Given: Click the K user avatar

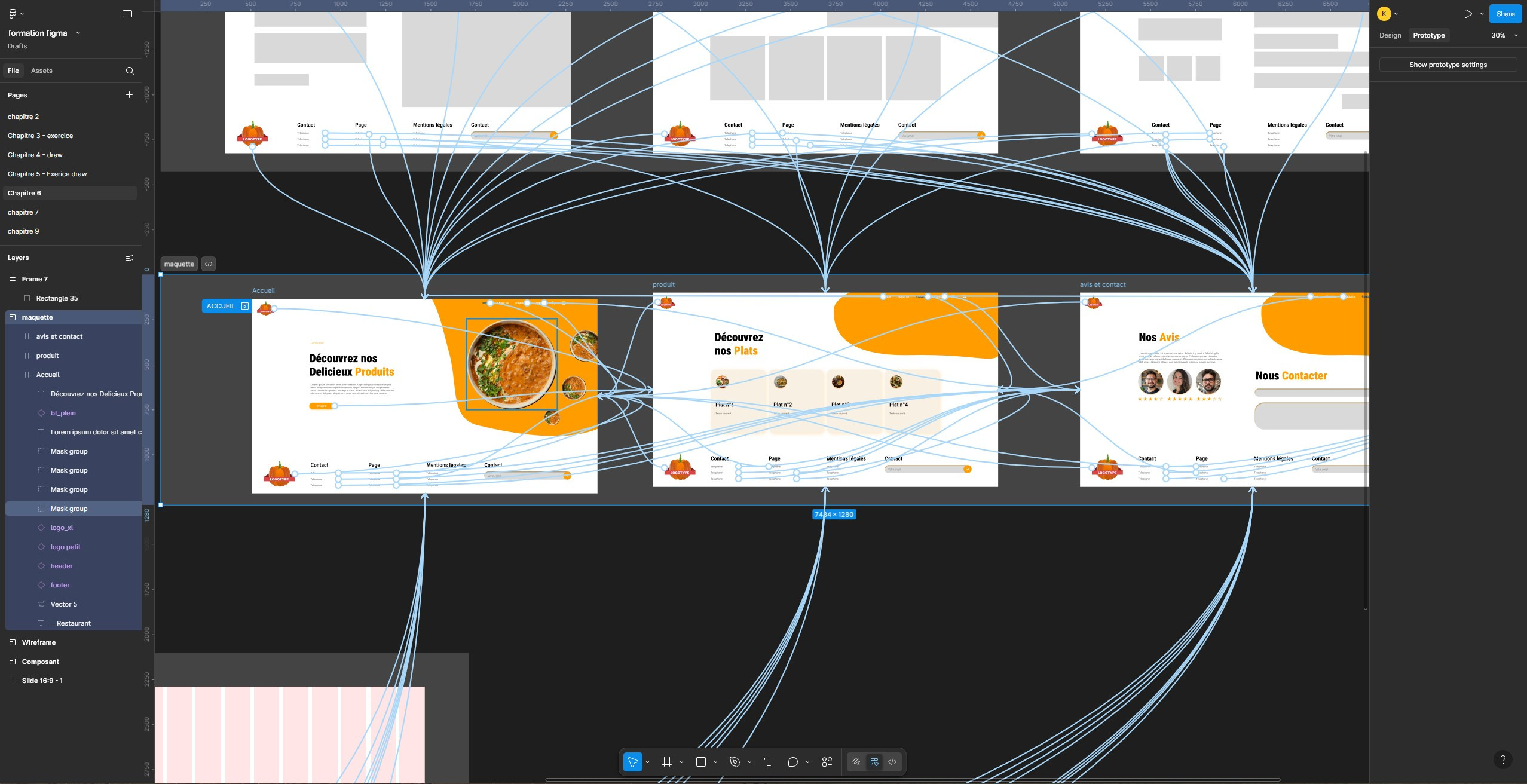Looking at the screenshot, I should (1384, 14).
